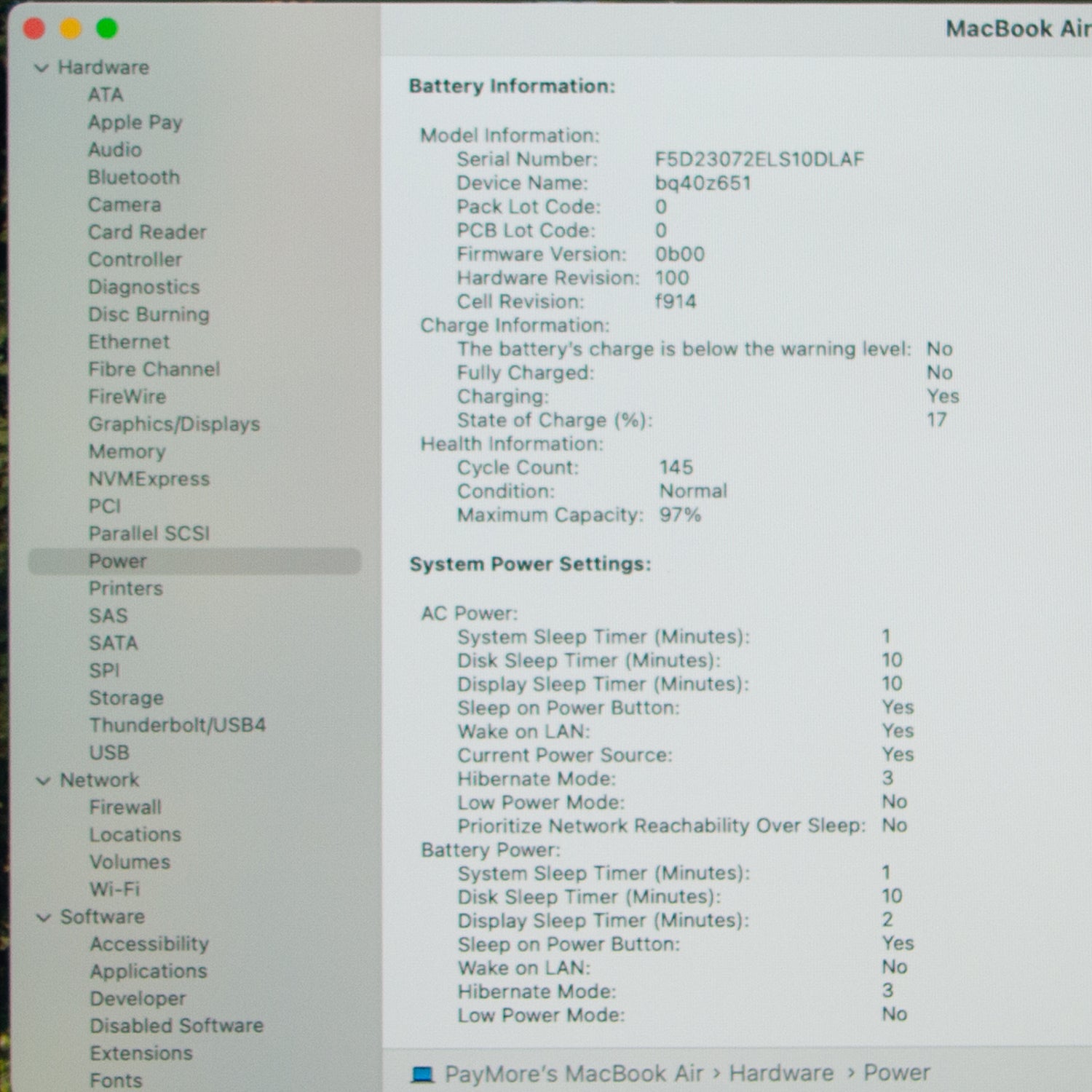This screenshot has height=1092, width=1092.
Task: Collapse the Network section chevron
Action: point(44,780)
